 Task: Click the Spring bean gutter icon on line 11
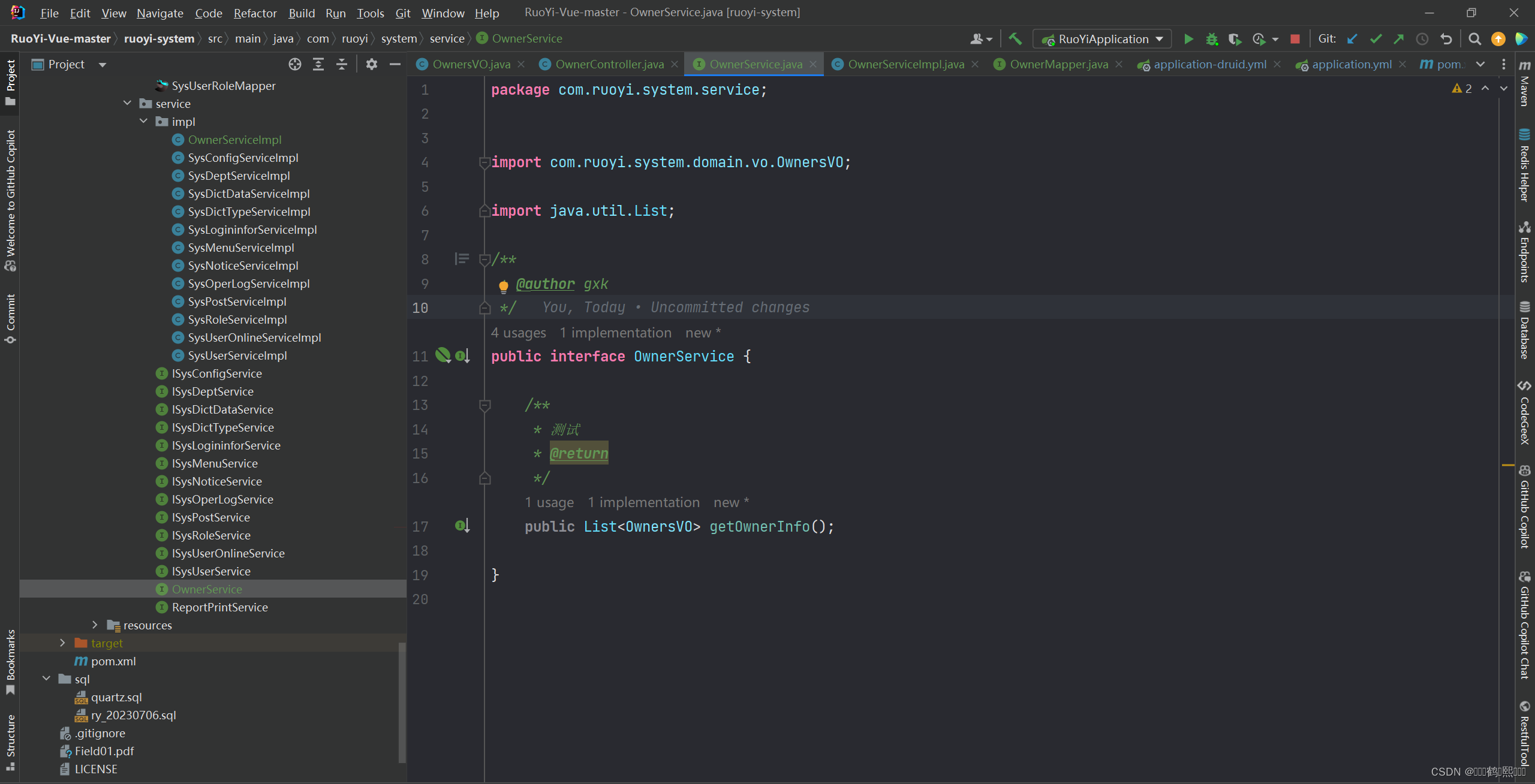(x=443, y=355)
